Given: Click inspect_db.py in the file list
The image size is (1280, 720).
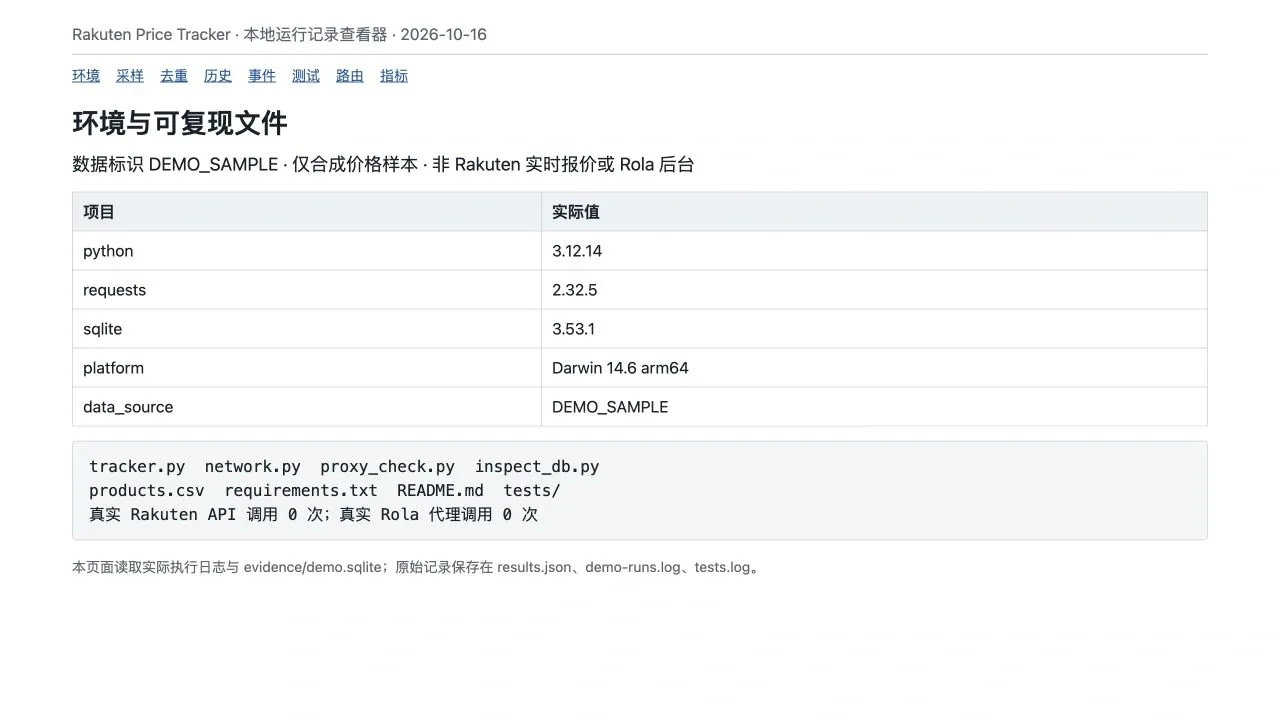Looking at the screenshot, I should 537,467.
